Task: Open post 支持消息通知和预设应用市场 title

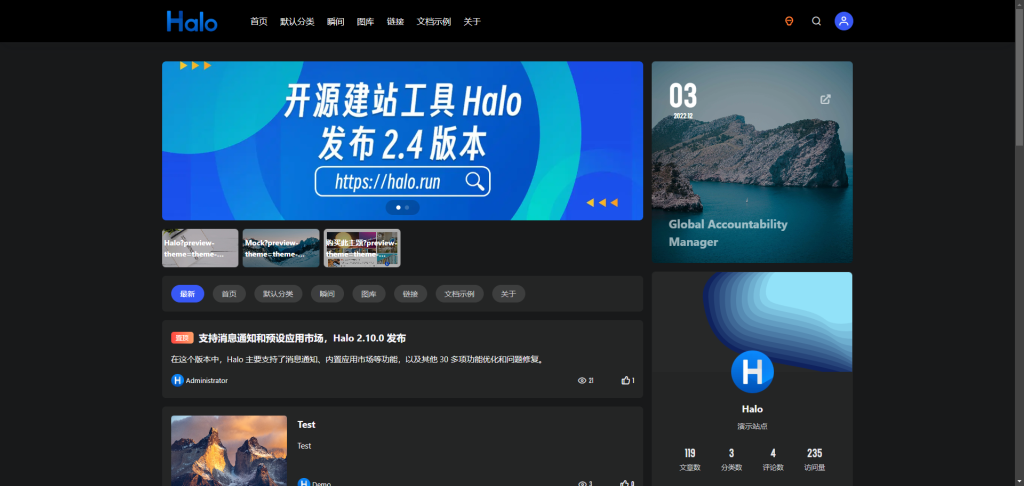Action: [x=302, y=338]
